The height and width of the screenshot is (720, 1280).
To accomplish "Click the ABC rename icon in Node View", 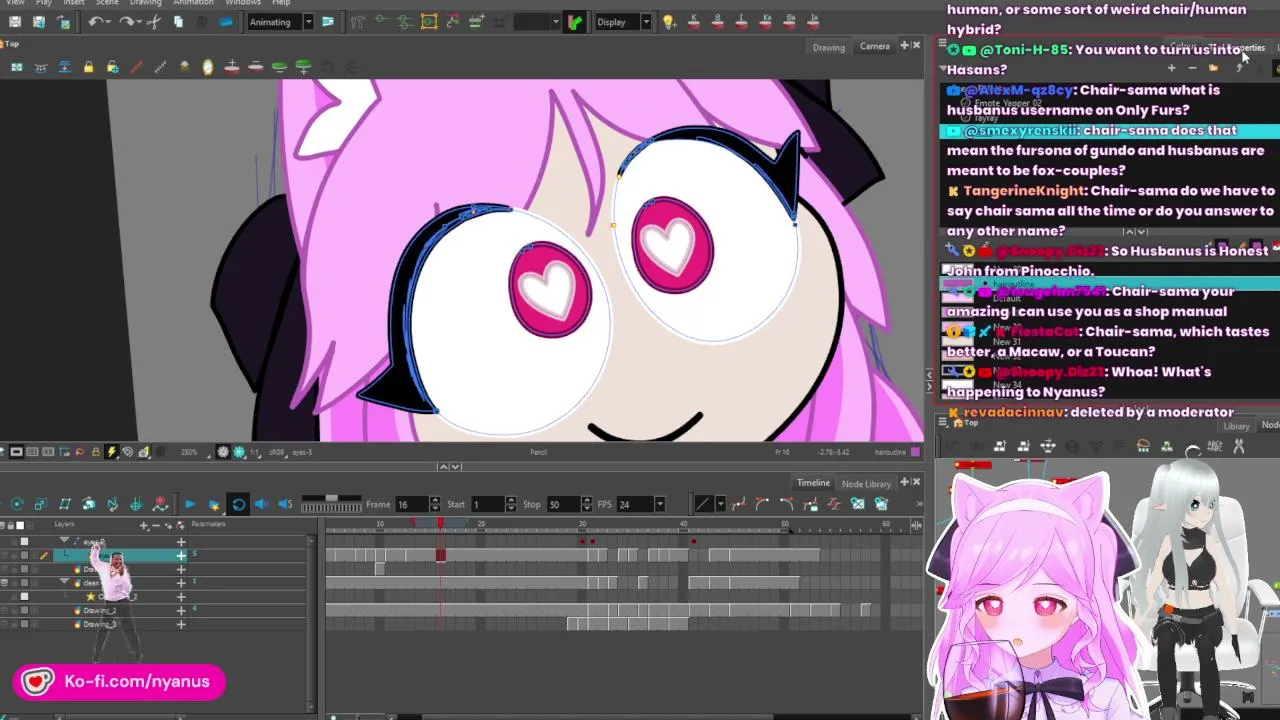I will (x=1215, y=446).
